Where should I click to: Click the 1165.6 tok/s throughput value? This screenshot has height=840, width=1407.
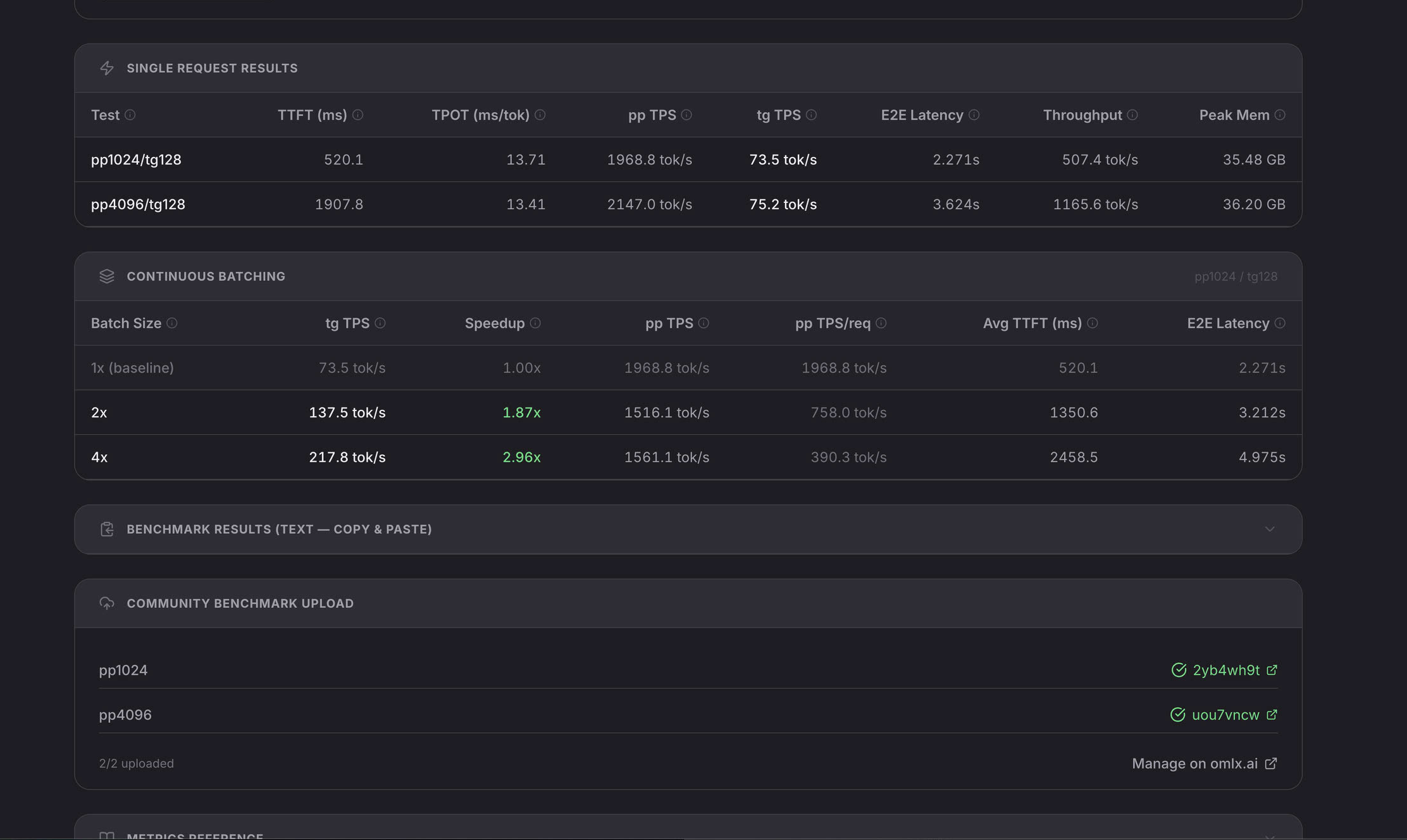coord(1095,204)
